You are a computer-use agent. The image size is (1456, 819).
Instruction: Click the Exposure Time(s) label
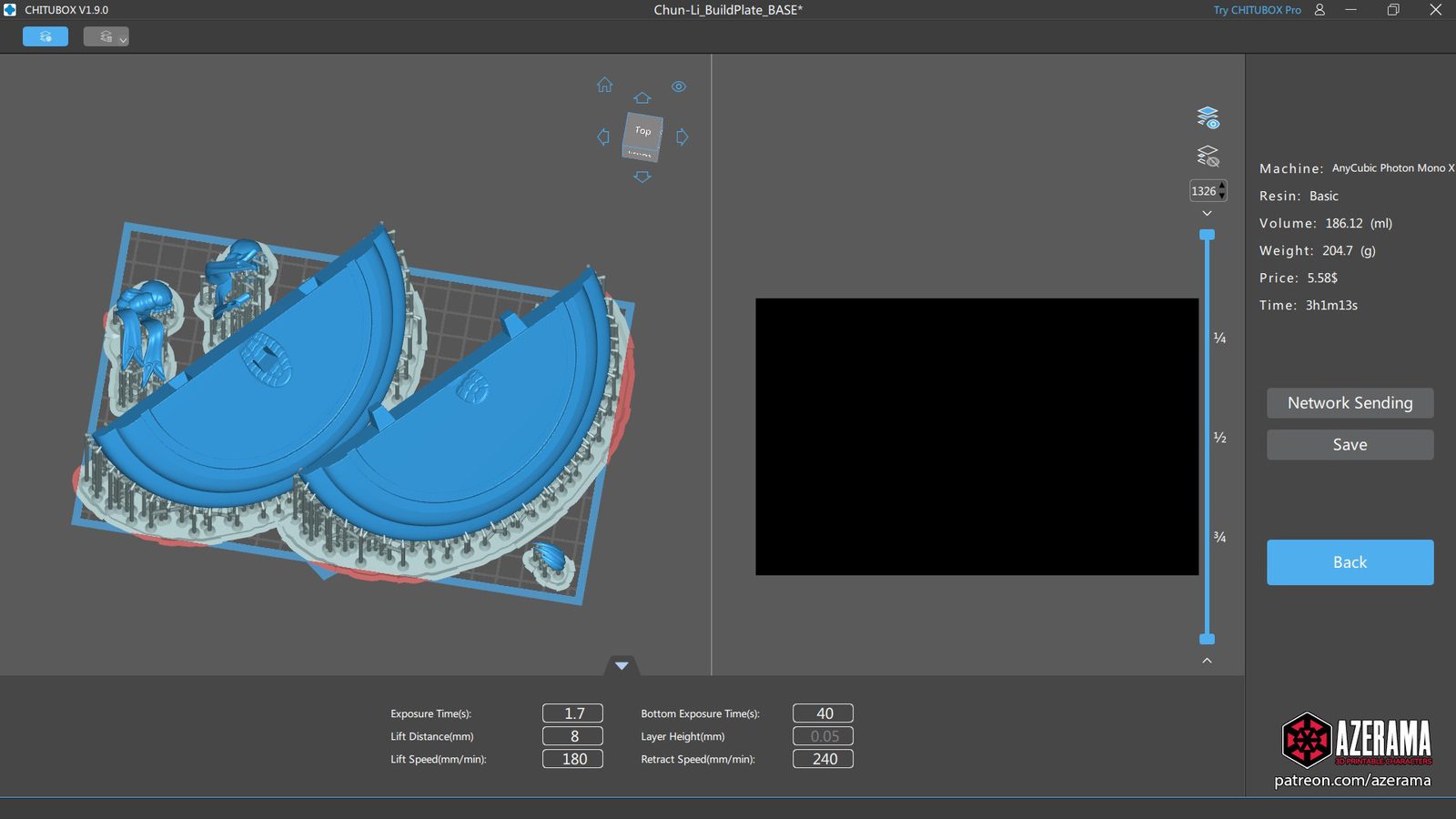tap(430, 713)
